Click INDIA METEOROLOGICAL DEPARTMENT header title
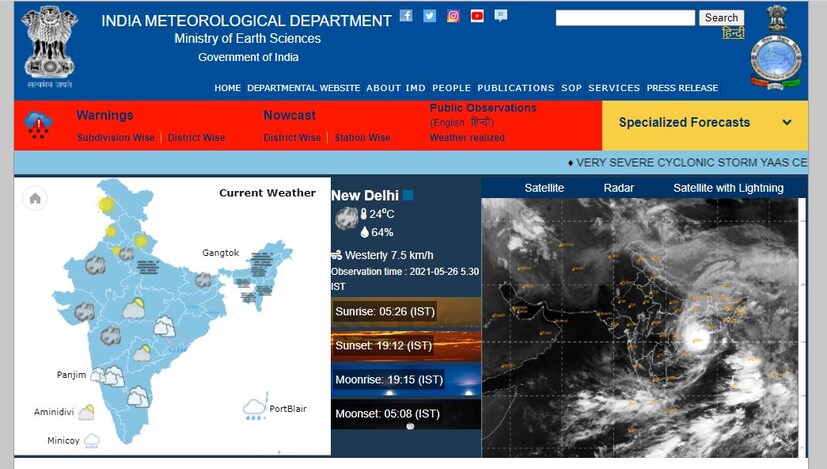 point(246,21)
